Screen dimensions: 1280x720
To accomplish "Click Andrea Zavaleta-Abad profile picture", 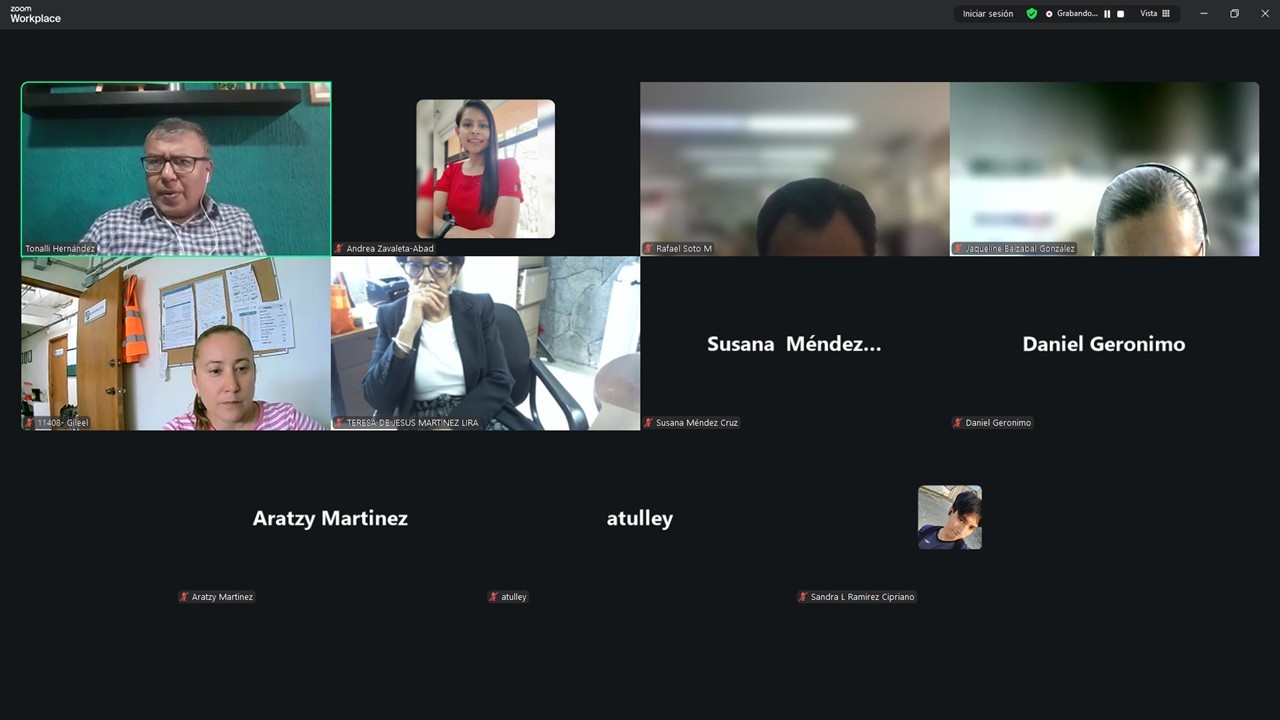I will (x=485, y=168).
